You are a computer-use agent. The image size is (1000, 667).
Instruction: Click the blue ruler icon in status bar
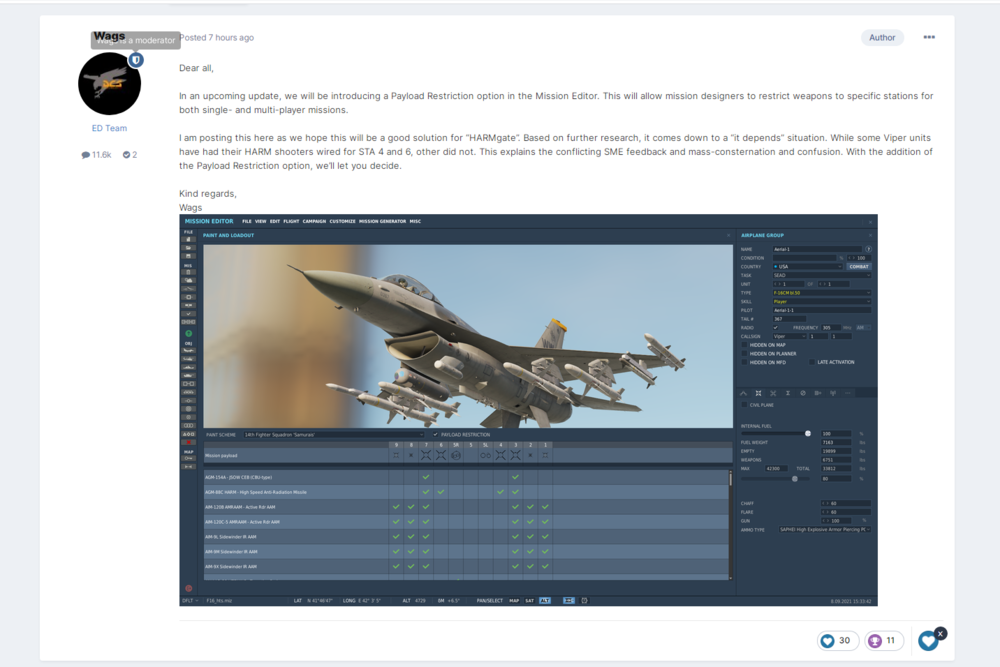568,601
